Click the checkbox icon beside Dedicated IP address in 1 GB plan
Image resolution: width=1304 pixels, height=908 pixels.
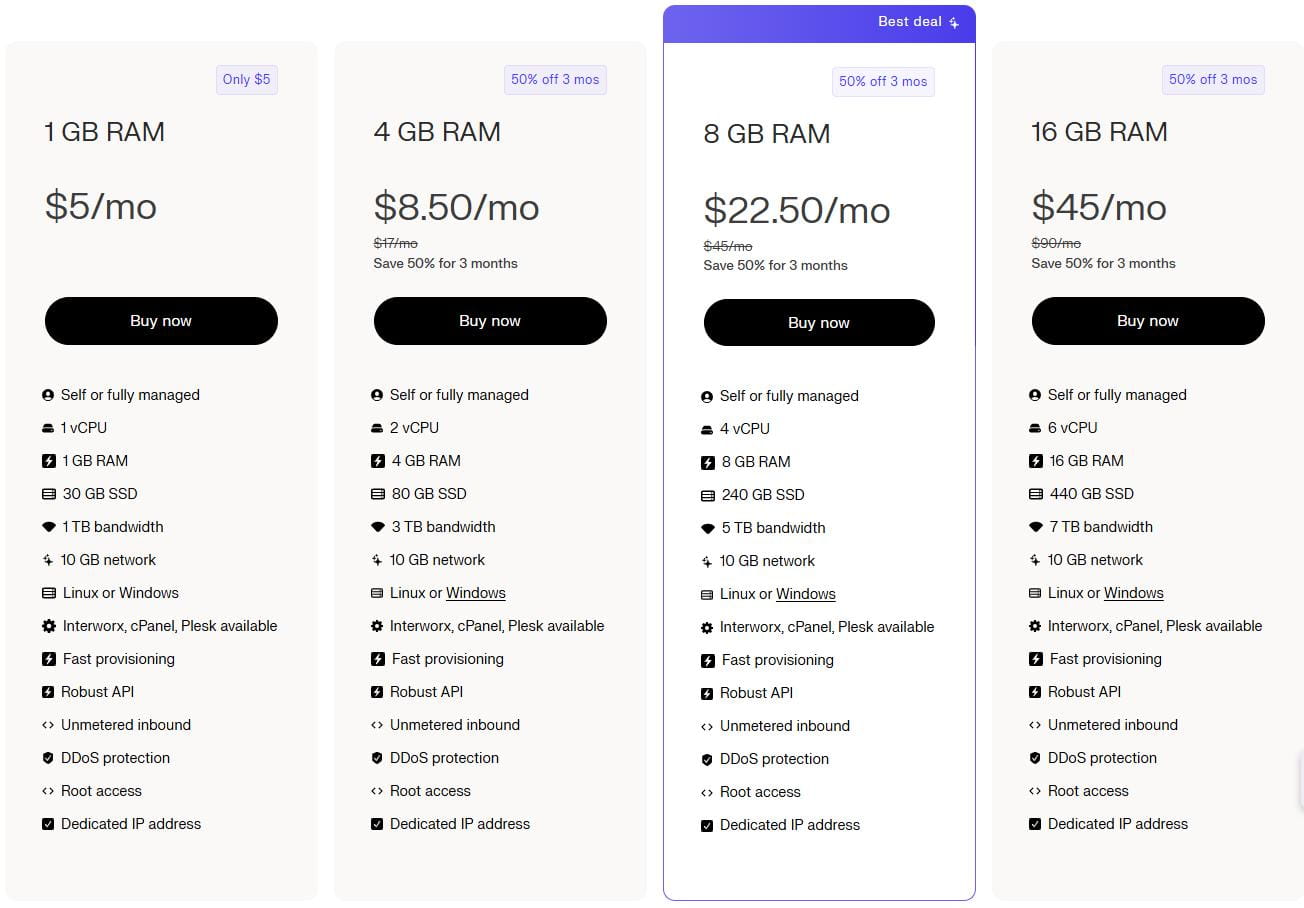(x=48, y=824)
